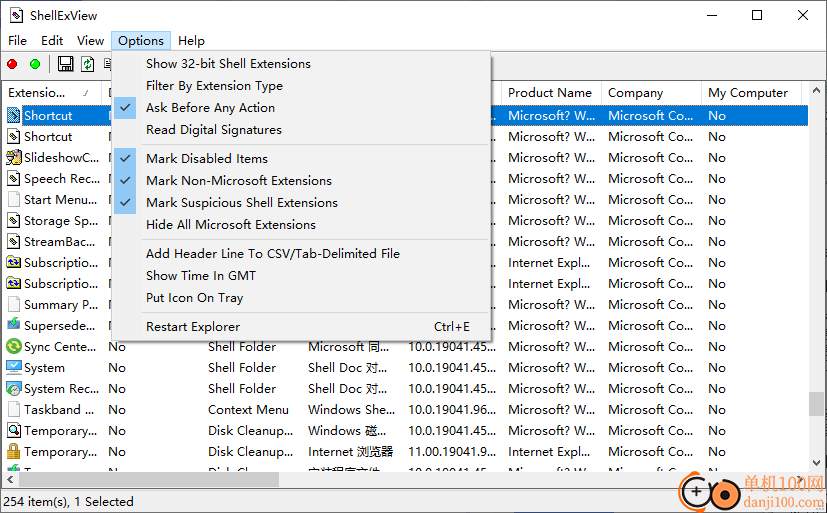Image resolution: width=827 pixels, height=513 pixels.
Task: Enable Read Digital Signatures option
Action: point(301,130)
